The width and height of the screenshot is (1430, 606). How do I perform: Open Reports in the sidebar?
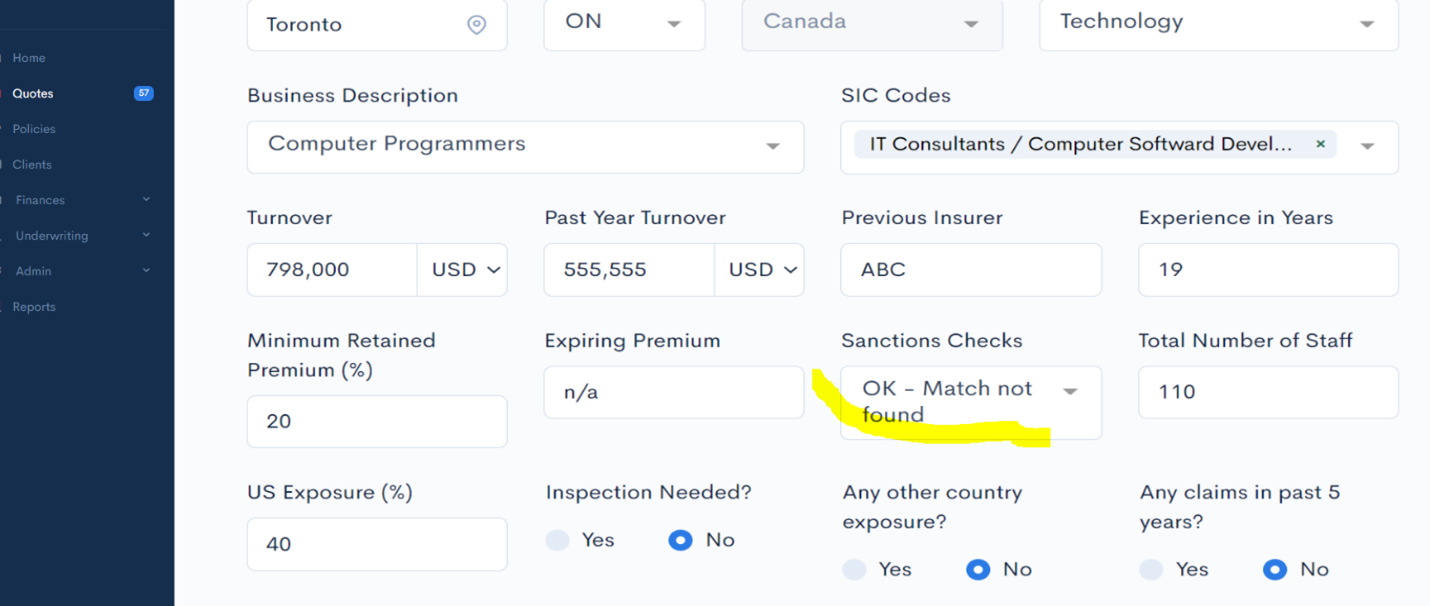[x=34, y=307]
